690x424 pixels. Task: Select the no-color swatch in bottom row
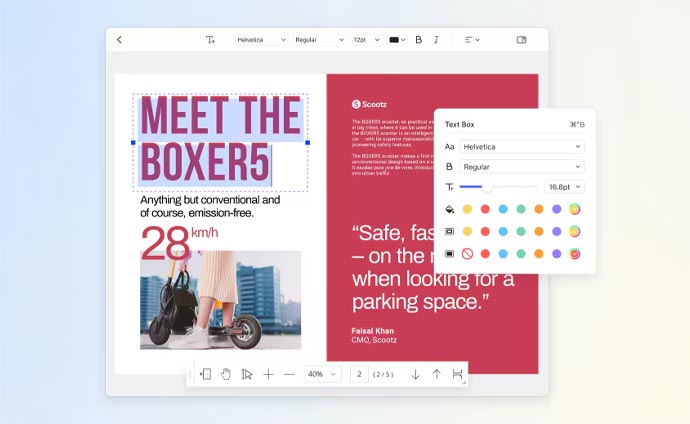point(467,253)
